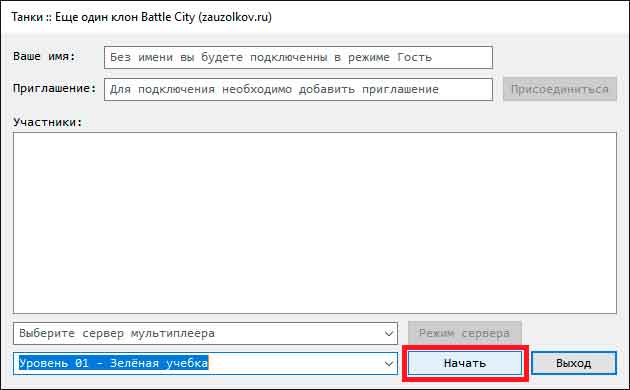Expand the level selection dropdown arrow
The height and width of the screenshot is (390, 630).
(389, 364)
